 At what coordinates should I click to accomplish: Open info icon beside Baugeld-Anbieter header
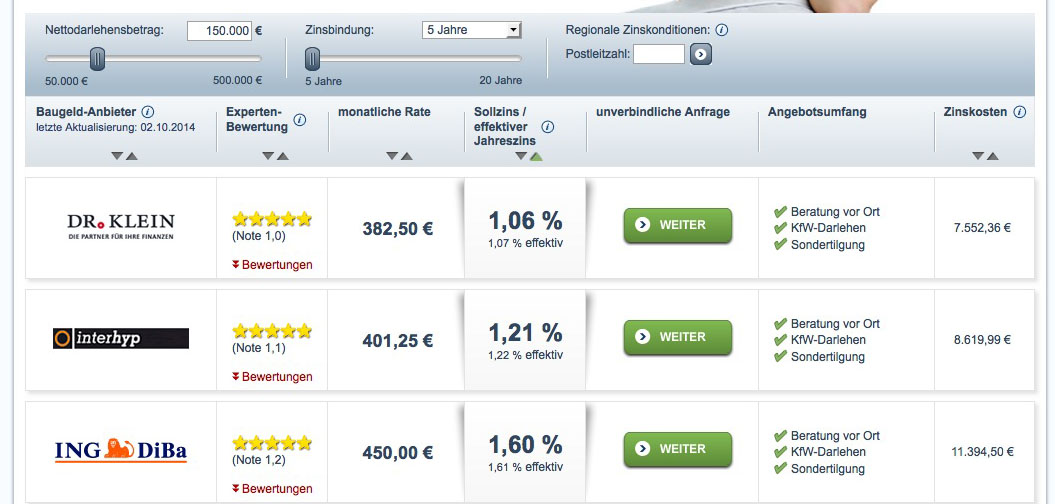148,112
